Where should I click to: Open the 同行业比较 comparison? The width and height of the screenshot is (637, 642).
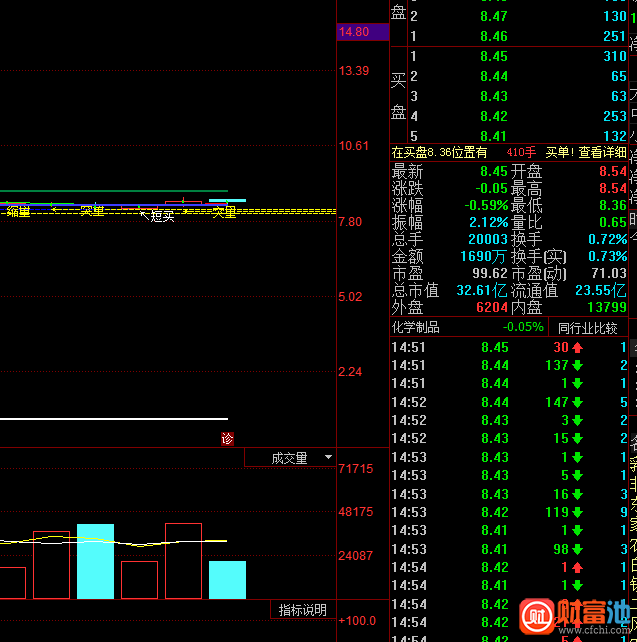coord(587,328)
